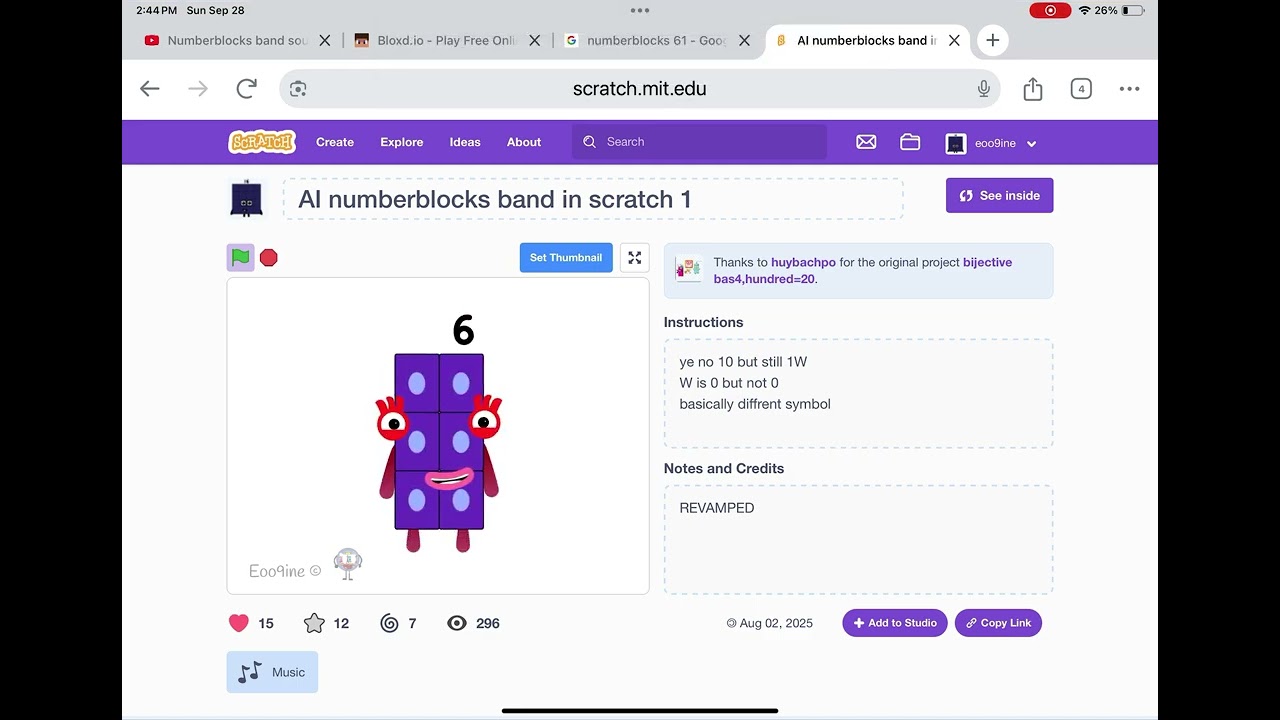The width and height of the screenshot is (1280, 720).
Task: Open the browser share menu
Action: pos(1033,89)
